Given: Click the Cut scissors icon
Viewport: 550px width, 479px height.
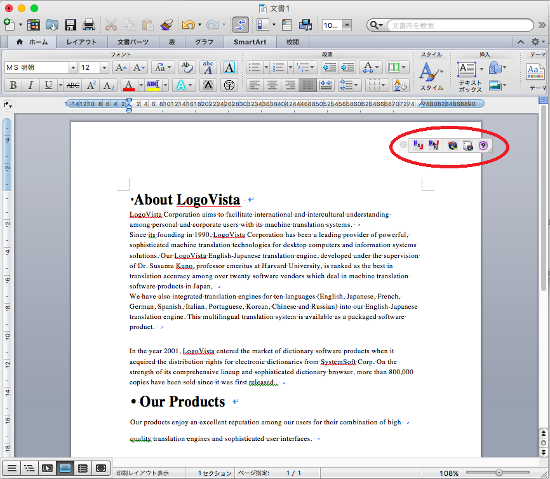Looking at the screenshot, I should tap(111, 25).
